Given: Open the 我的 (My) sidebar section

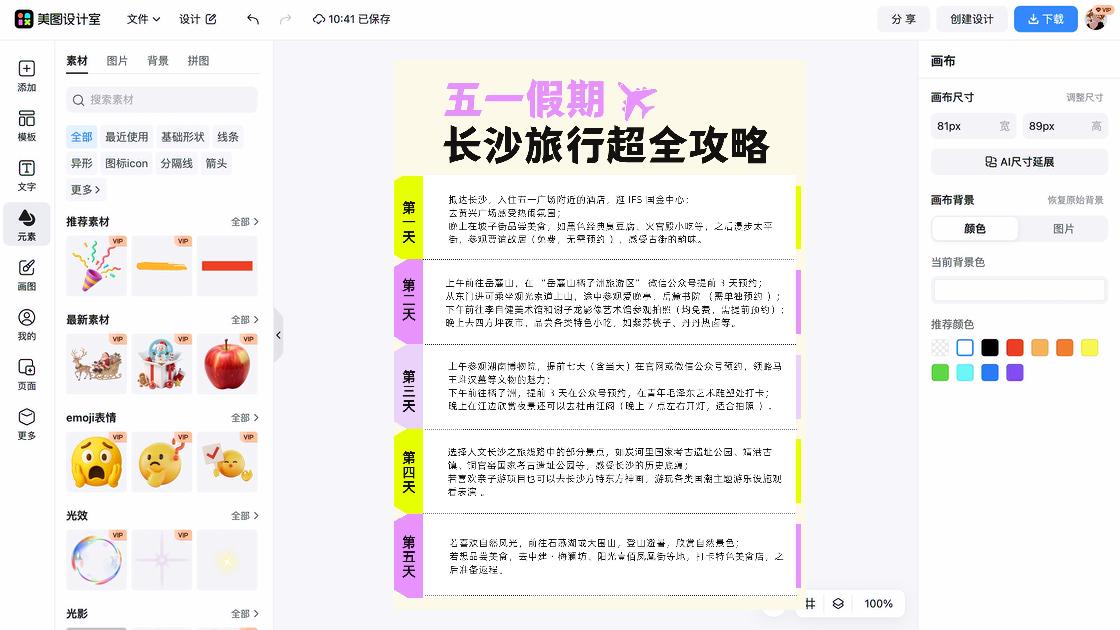Looking at the screenshot, I should pos(26,324).
